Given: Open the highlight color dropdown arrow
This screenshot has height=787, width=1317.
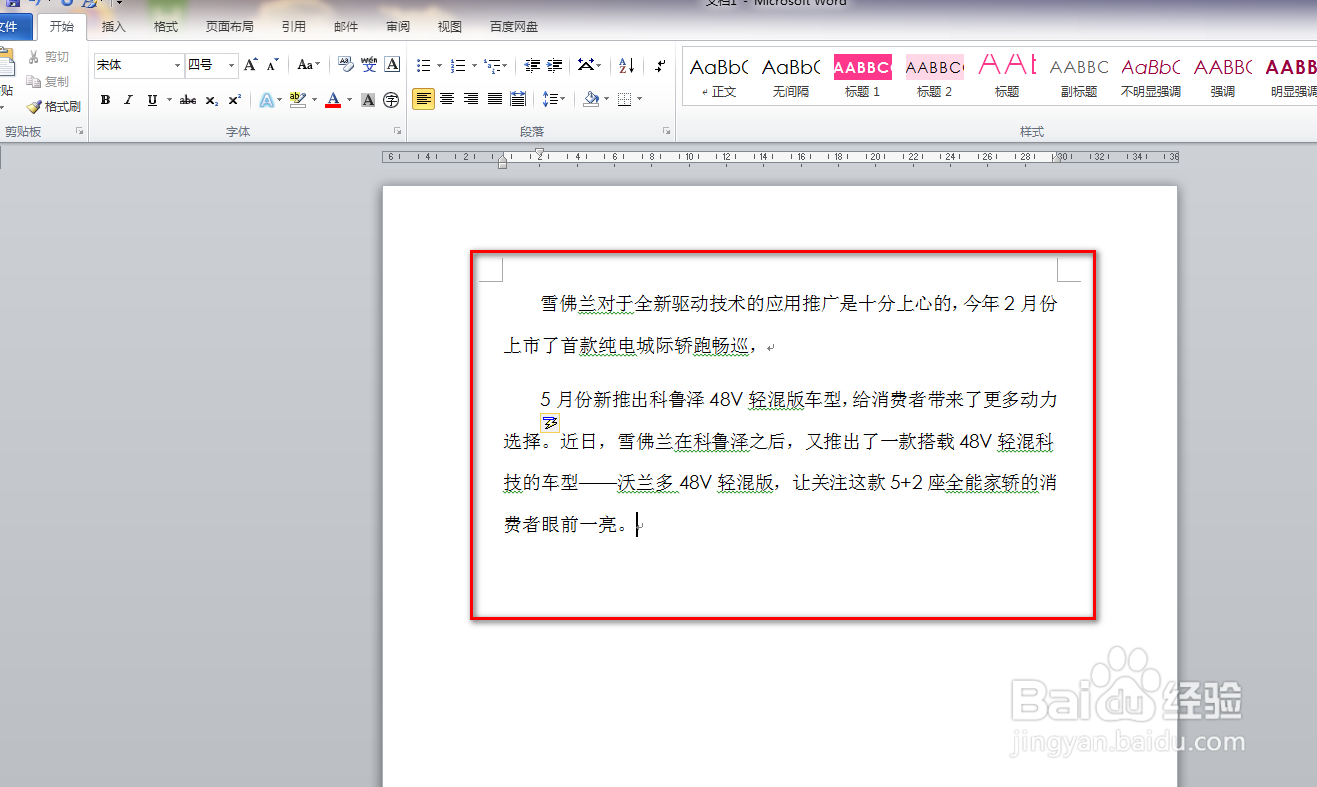Looking at the screenshot, I should coord(314,100).
